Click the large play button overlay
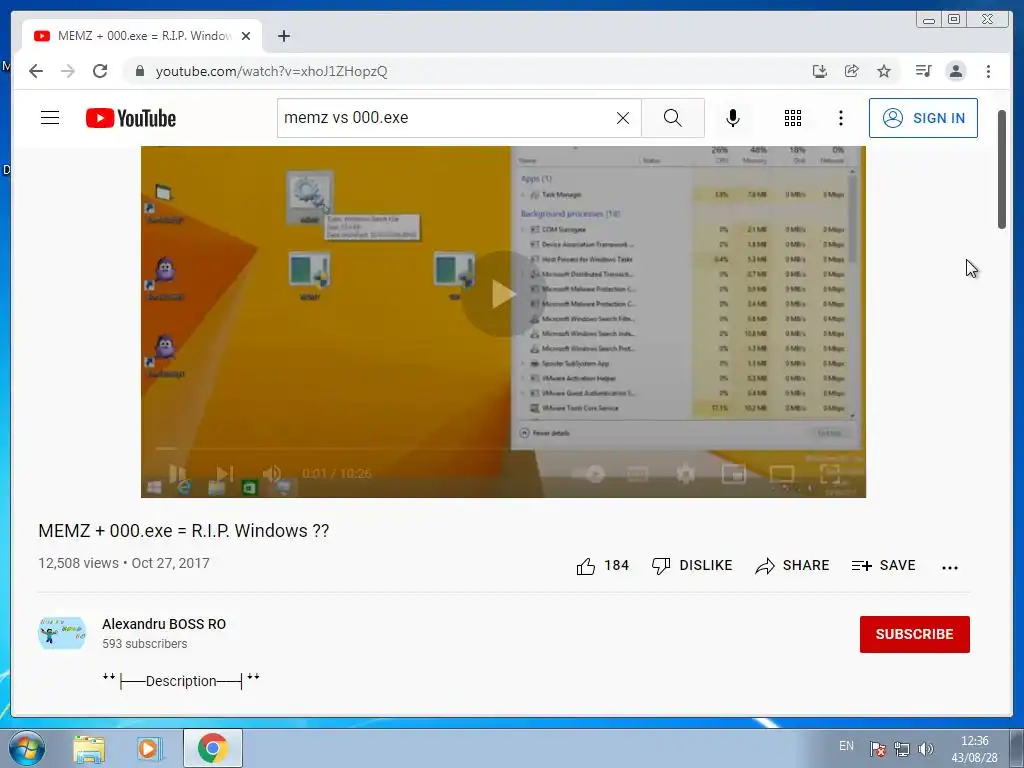The width and height of the screenshot is (1024, 768). pyautogui.click(x=504, y=294)
